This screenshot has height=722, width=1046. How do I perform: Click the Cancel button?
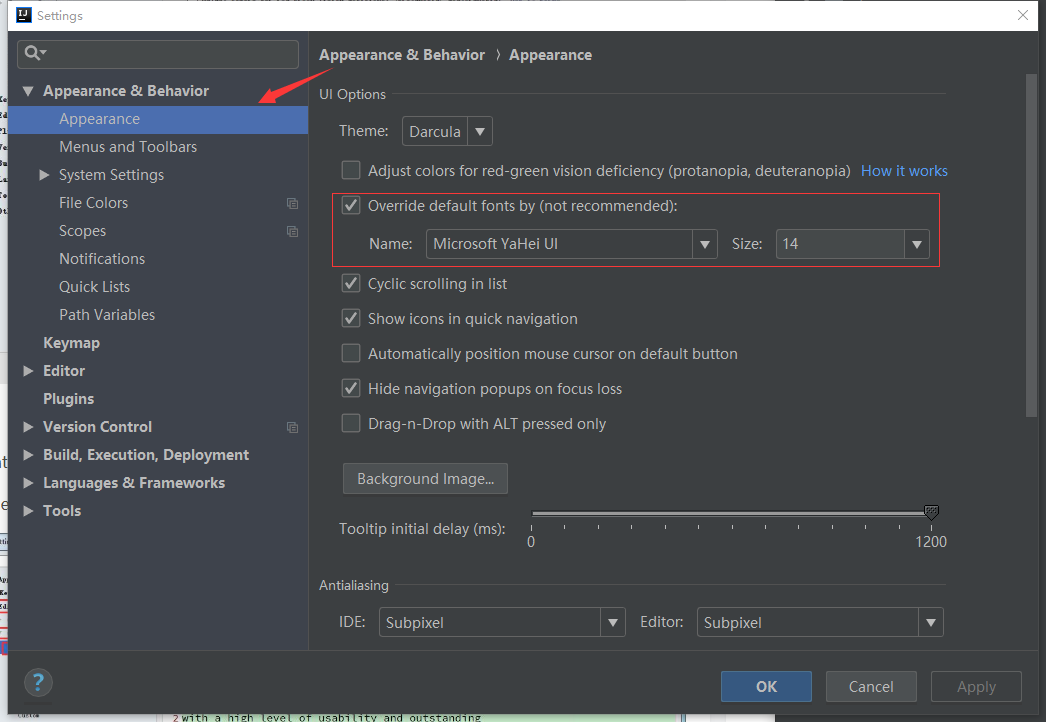[871, 687]
